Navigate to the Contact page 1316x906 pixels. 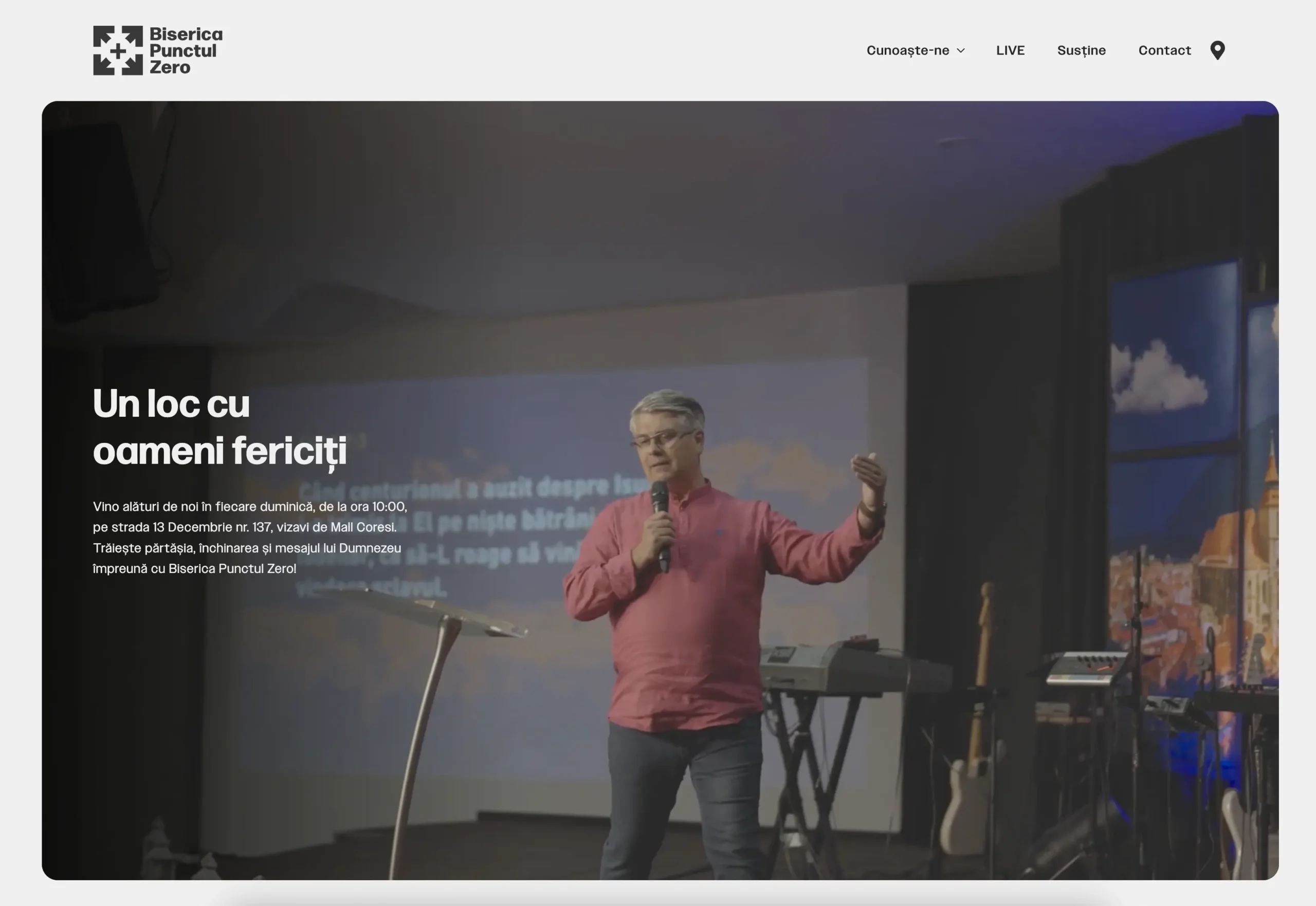(x=1164, y=50)
